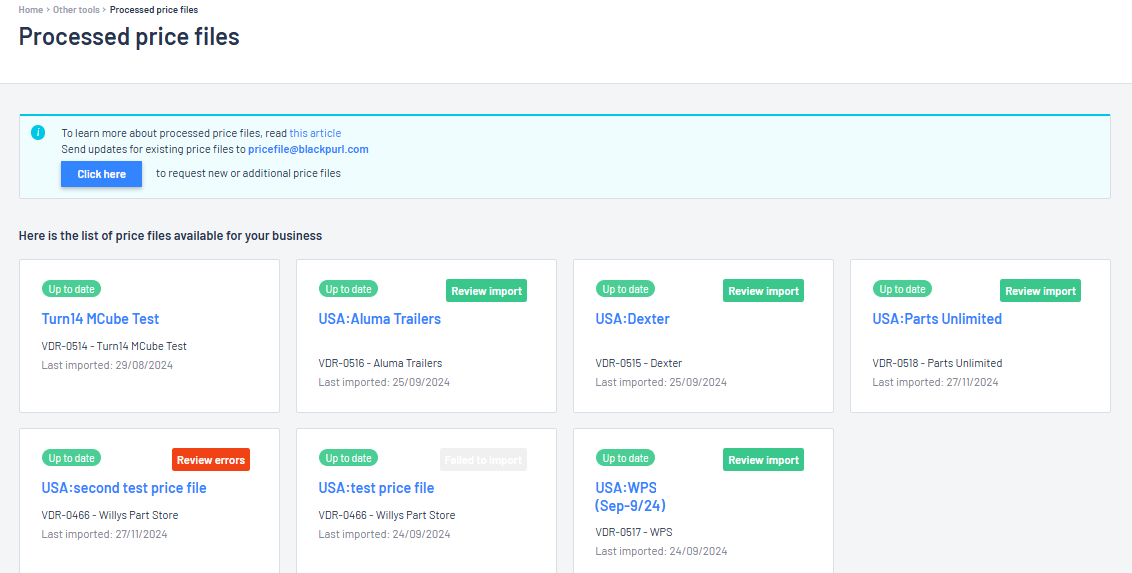Review import for Parts Unlimited
Image resolution: width=1132 pixels, height=573 pixels.
[1040, 291]
